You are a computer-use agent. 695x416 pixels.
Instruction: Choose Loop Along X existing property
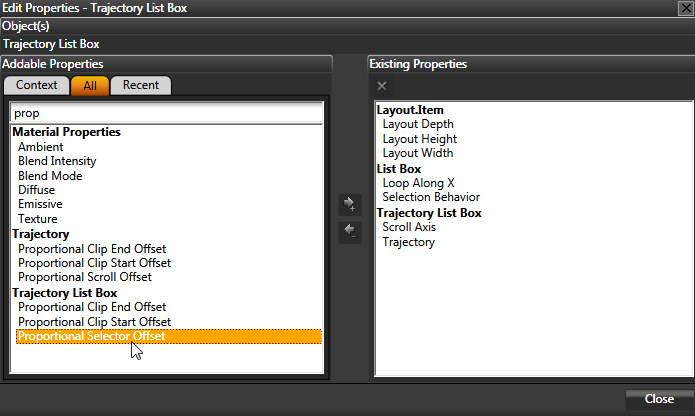pos(419,183)
